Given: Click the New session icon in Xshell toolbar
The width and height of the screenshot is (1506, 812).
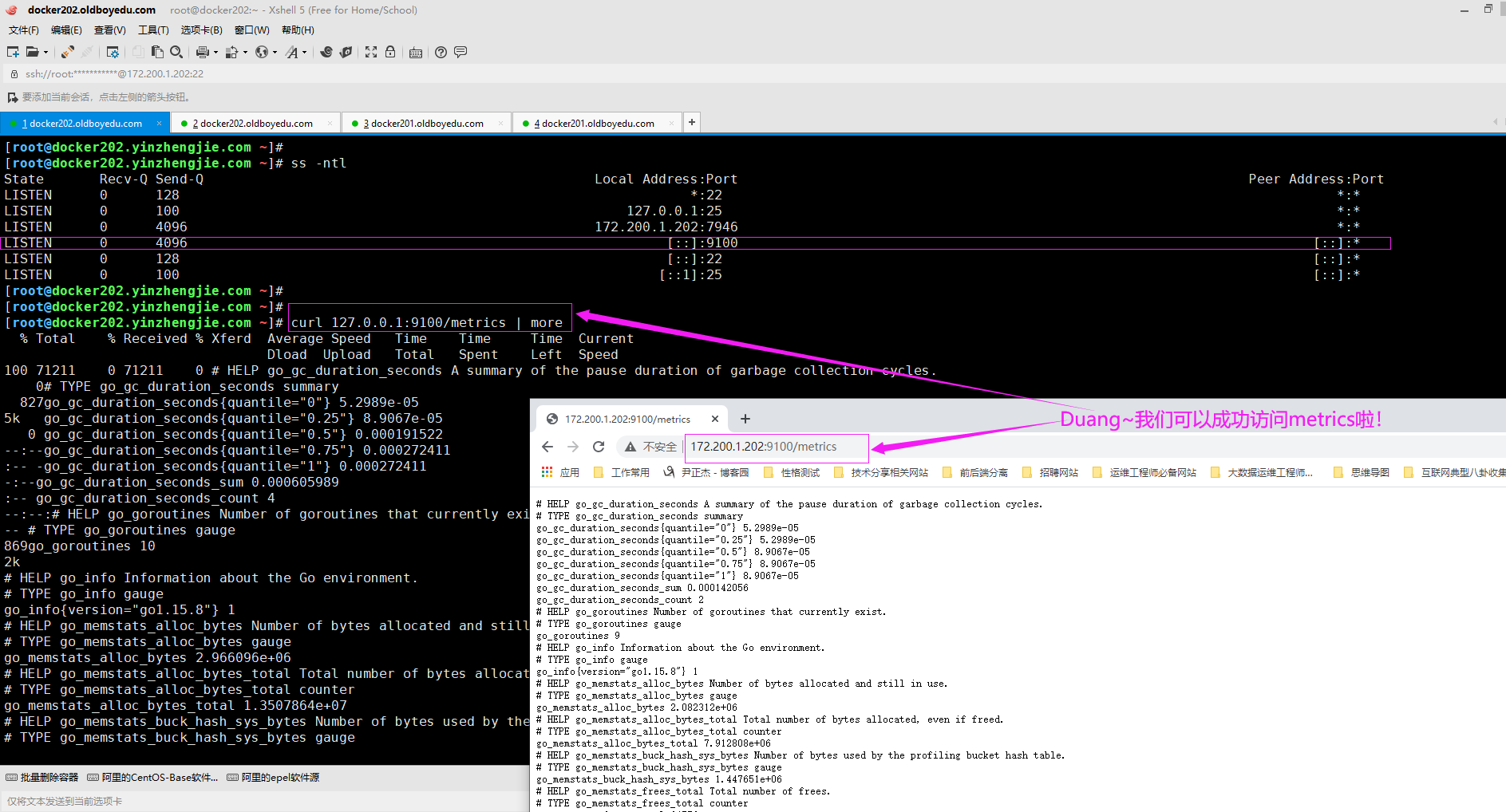Looking at the screenshot, I should tap(13, 52).
